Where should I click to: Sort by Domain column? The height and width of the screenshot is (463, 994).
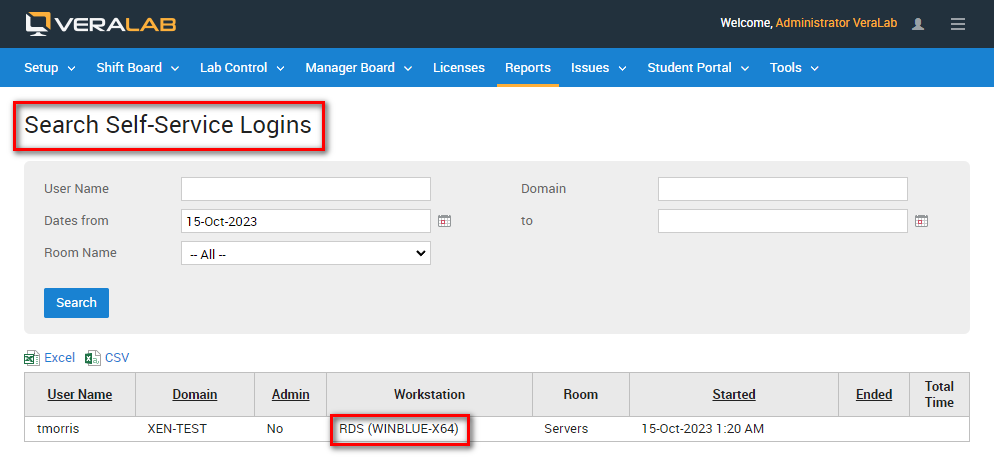[195, 395]
